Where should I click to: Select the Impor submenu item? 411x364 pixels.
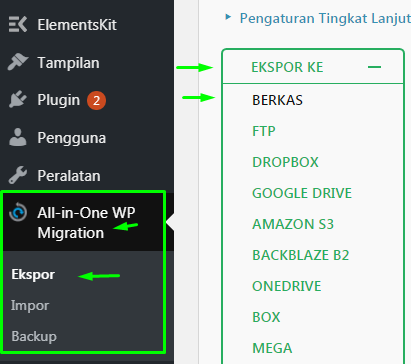[x=30, y=305]
